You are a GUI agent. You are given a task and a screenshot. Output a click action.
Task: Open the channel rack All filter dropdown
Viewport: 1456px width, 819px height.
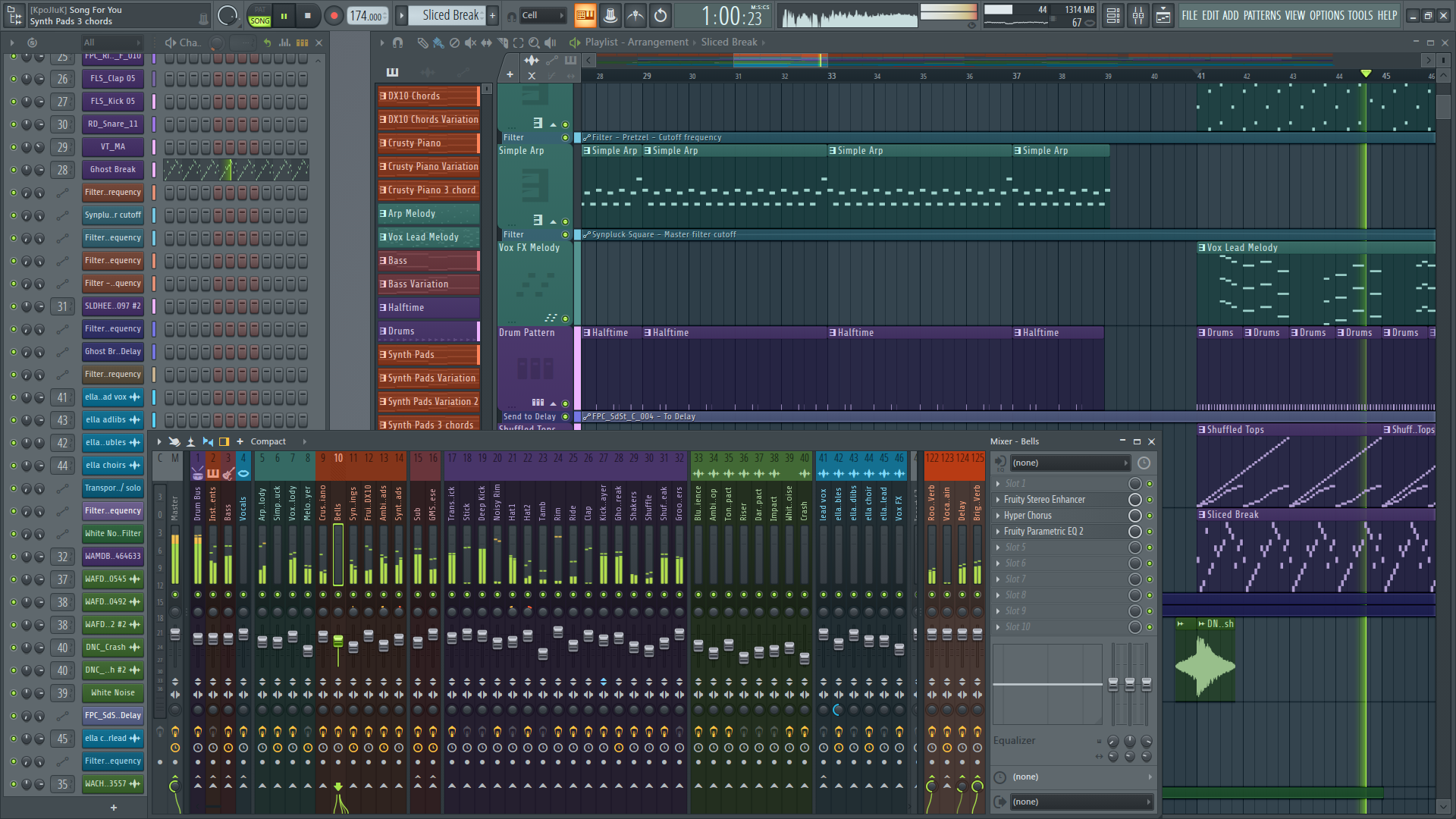111,42
